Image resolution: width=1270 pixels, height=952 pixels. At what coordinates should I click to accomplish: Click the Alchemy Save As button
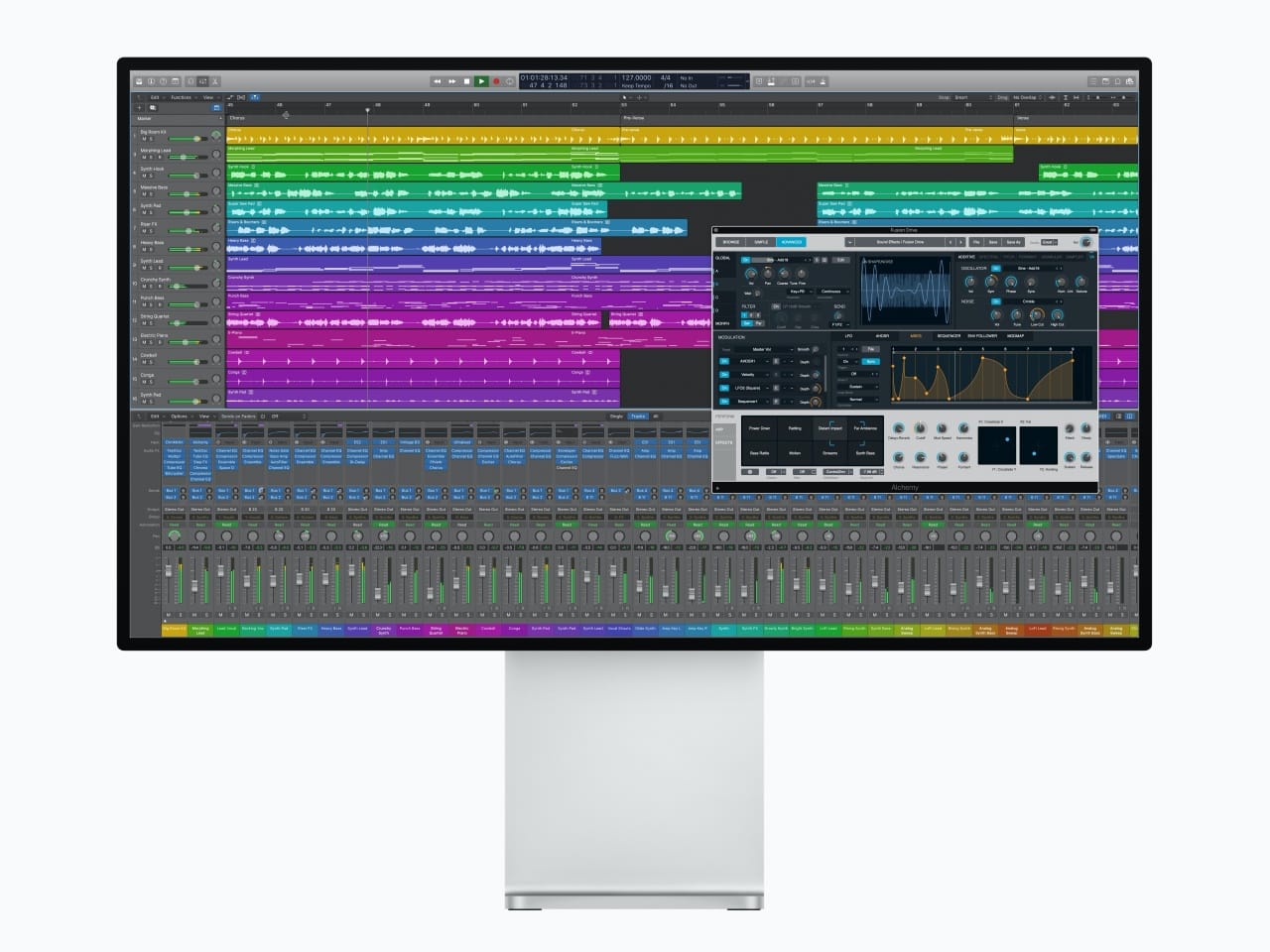tap(1013, 242)
